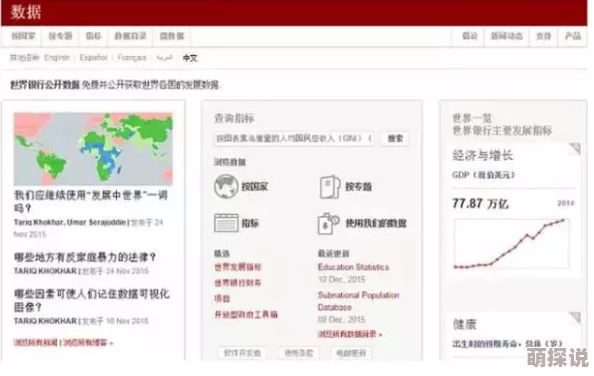
Task: Open the 世界银行财务 featured link
Action: pyautogui.click(x=238, y=283)
